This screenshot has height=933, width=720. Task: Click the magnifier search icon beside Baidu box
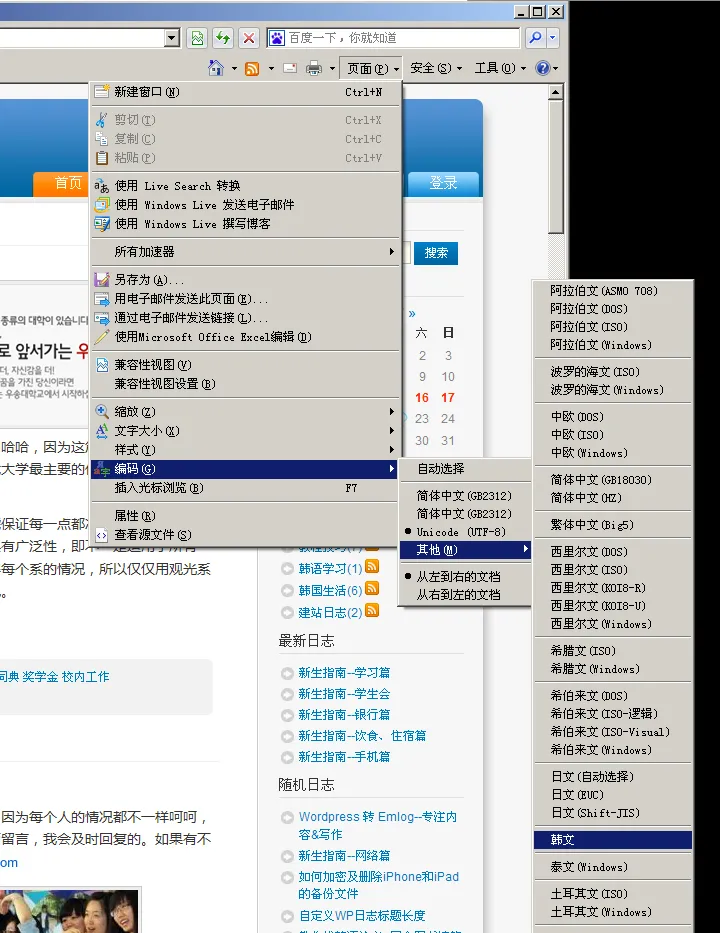(535, 38)
